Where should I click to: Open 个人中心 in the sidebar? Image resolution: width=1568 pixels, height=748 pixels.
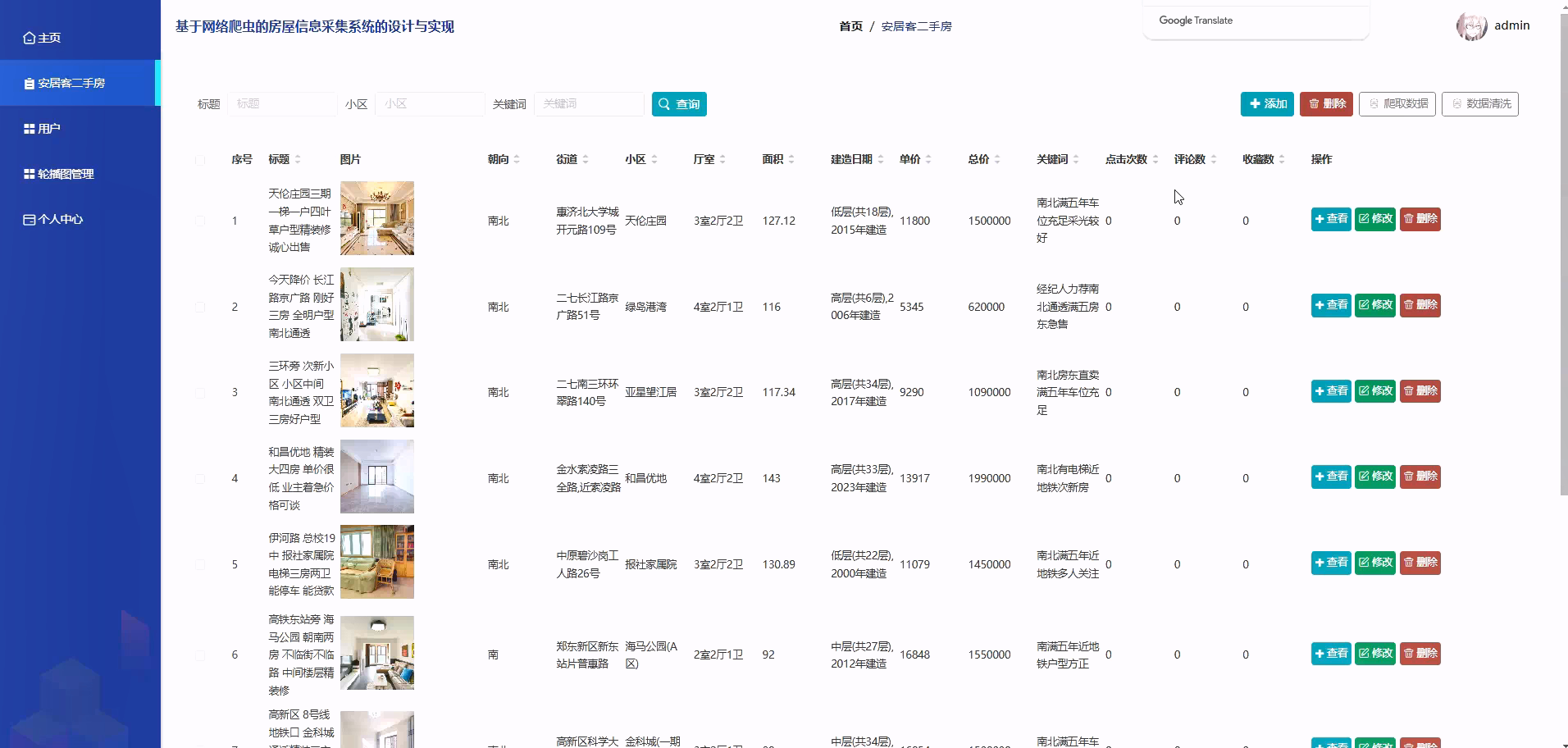point(52,219)
